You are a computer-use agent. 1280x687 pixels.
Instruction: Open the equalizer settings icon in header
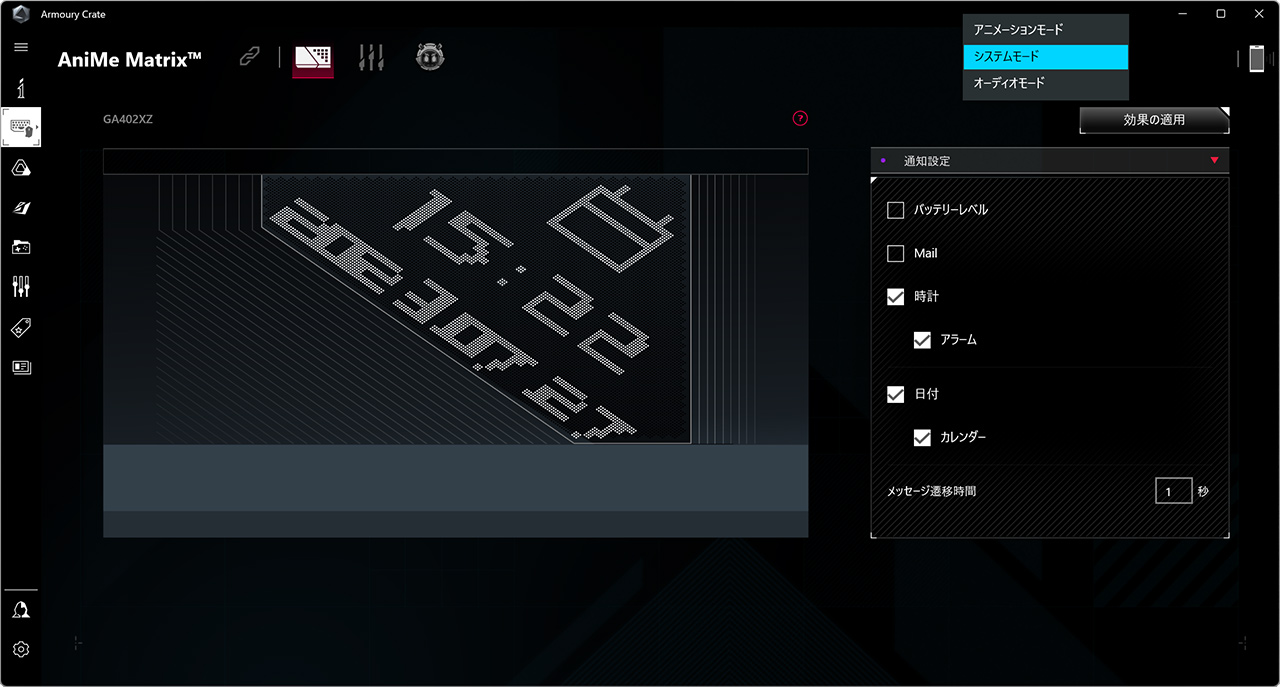372,58
